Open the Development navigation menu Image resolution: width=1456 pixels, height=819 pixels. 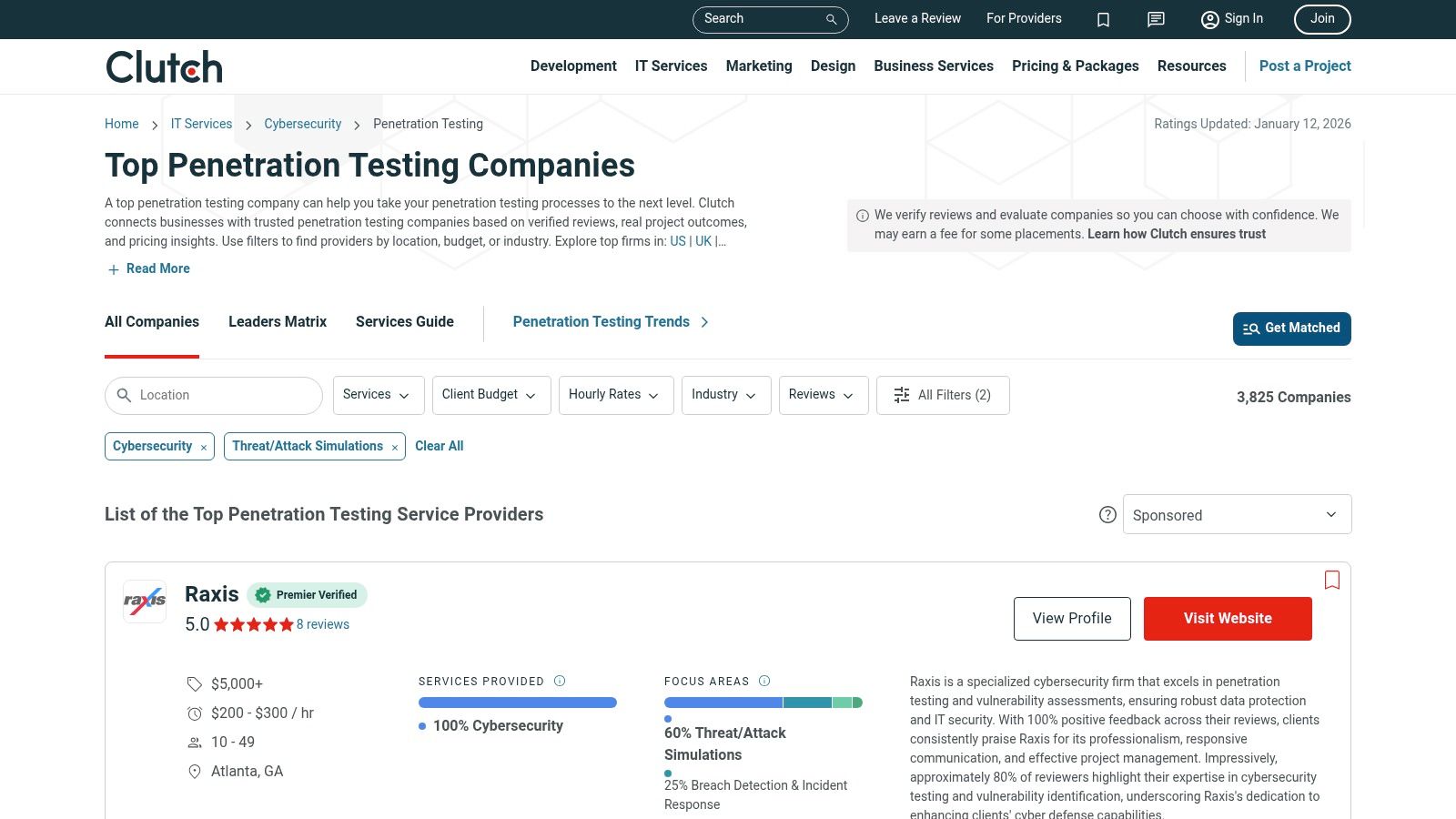coord(572,66)
